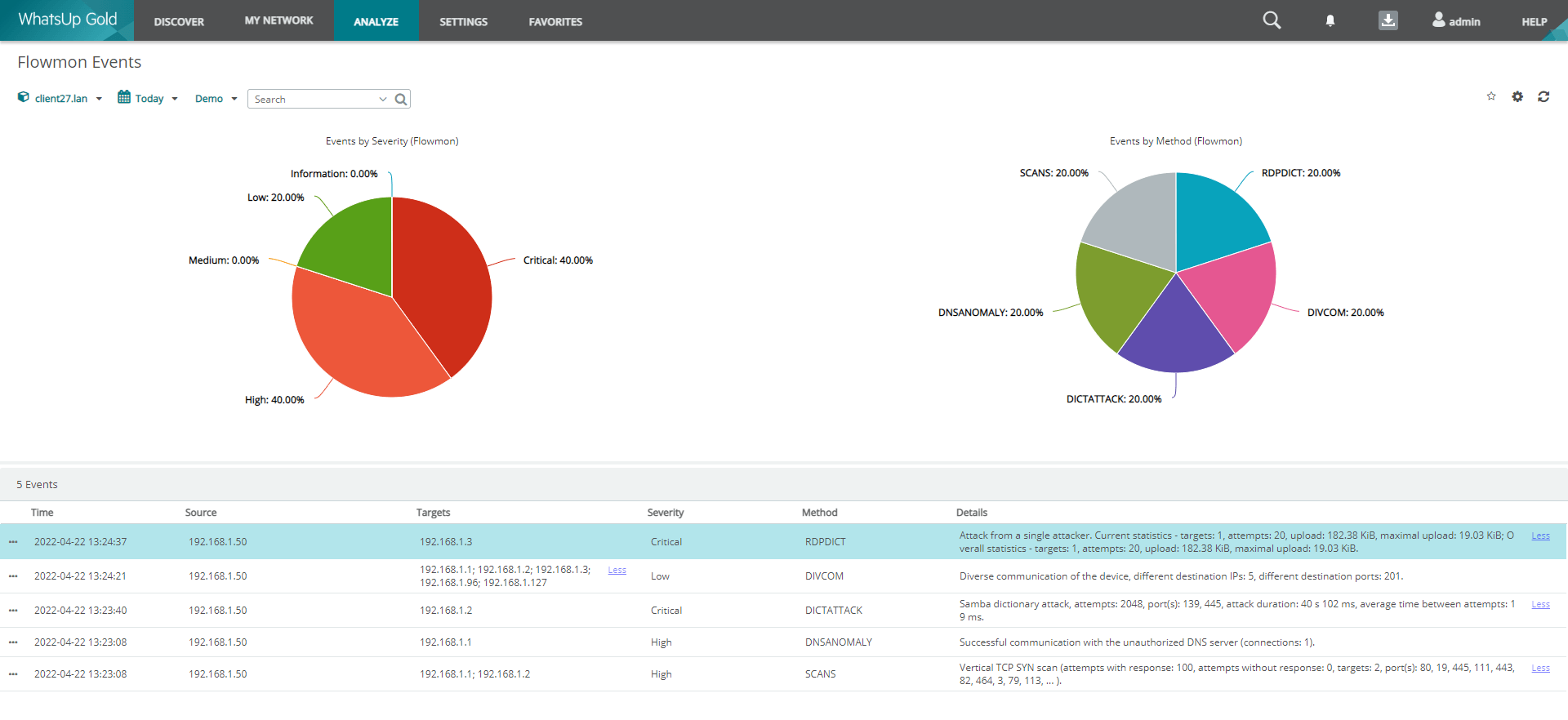1568x720 pixels.
Task: Go to the Settings menu
Action: [463, 21]
